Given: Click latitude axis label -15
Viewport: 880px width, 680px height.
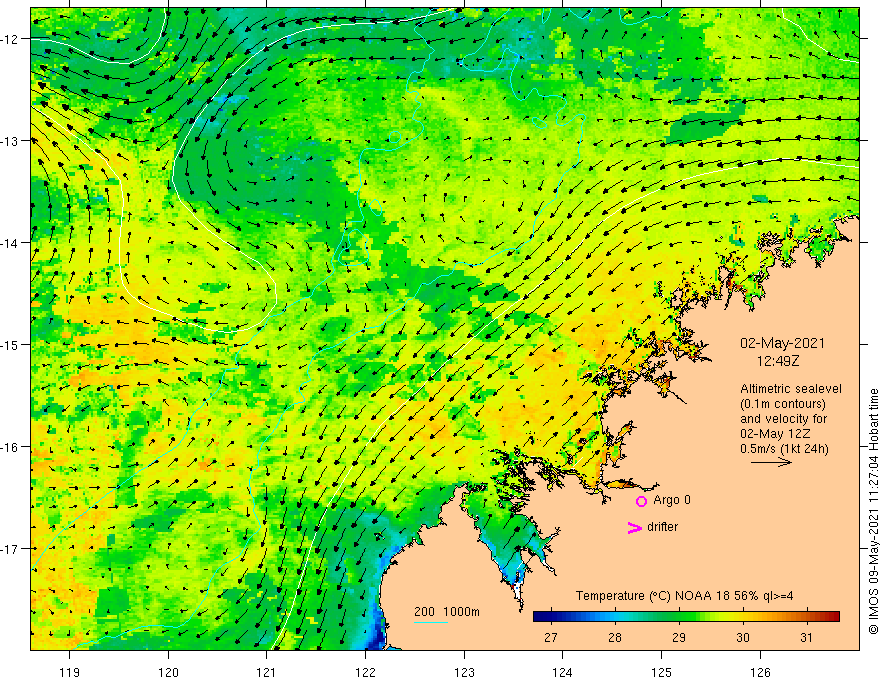Looking at the screenshot, I should [10, 344].
